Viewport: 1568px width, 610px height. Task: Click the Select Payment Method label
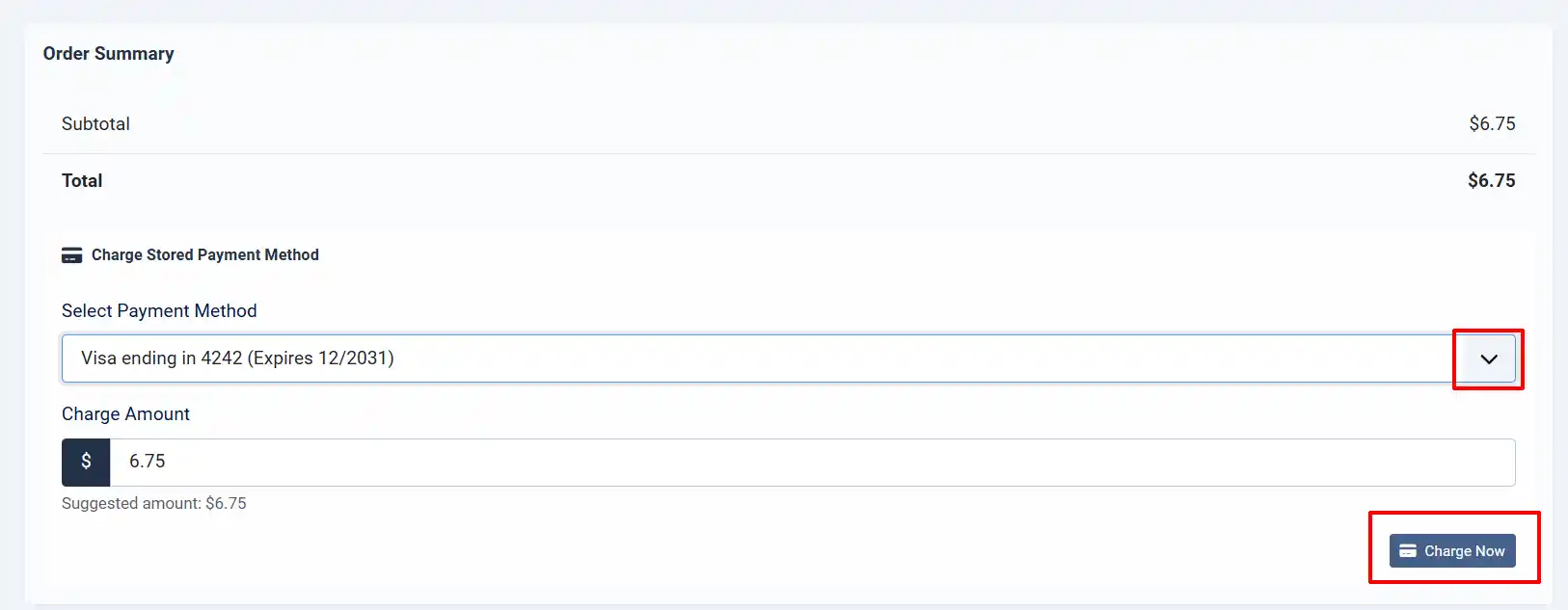pos(159,310)
